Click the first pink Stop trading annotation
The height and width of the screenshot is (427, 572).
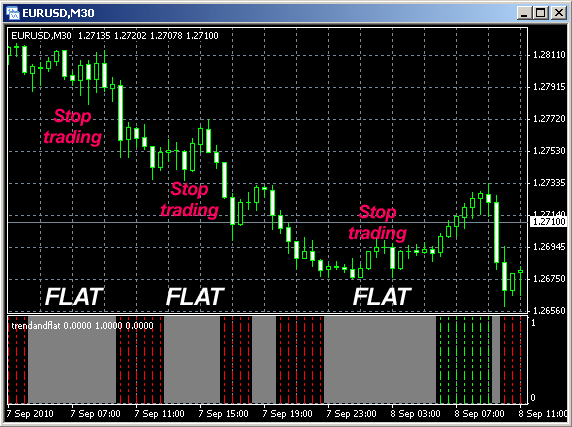pos(73,126)
